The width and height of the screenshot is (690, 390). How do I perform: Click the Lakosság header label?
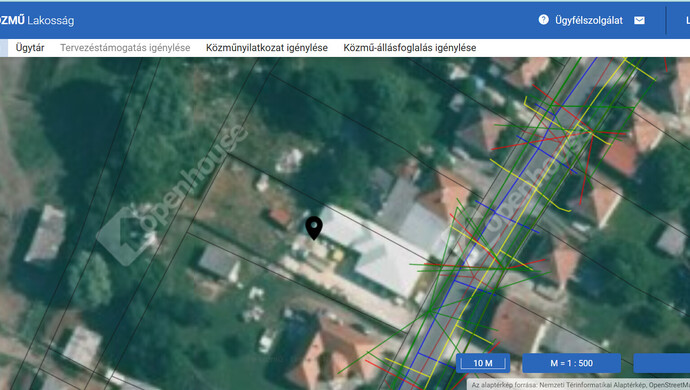pos(51,21)
